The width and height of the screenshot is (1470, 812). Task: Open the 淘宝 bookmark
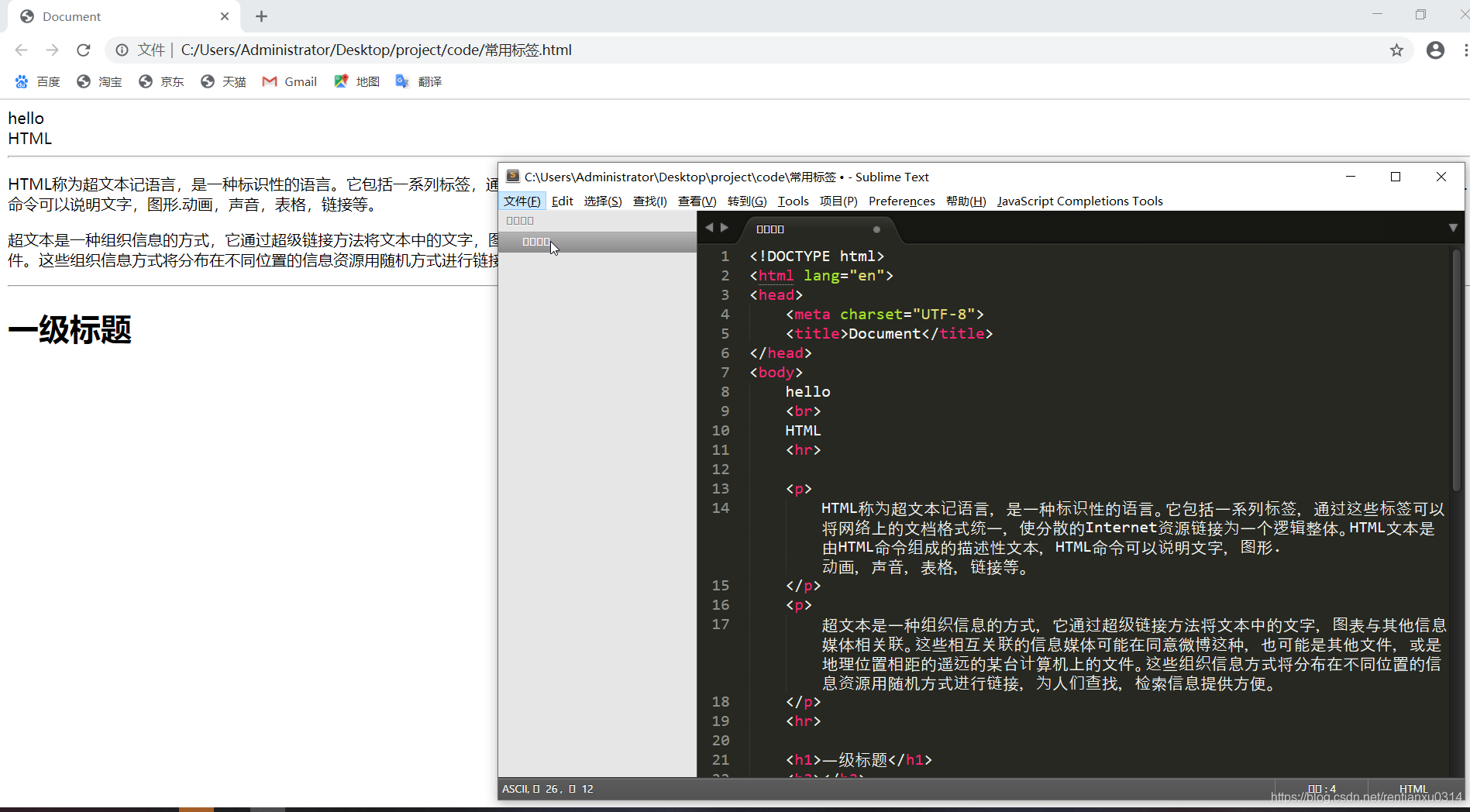point(99,81)
